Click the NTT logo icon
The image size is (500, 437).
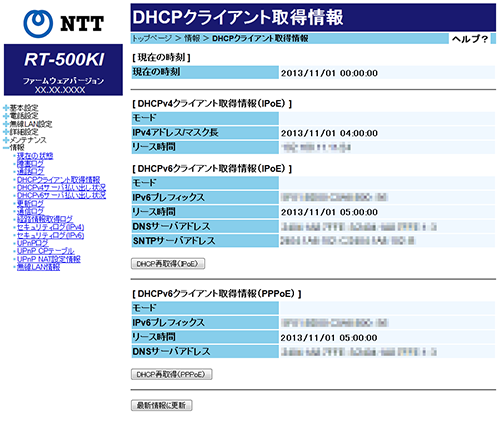pyautogui.click(x=38, y=23)
